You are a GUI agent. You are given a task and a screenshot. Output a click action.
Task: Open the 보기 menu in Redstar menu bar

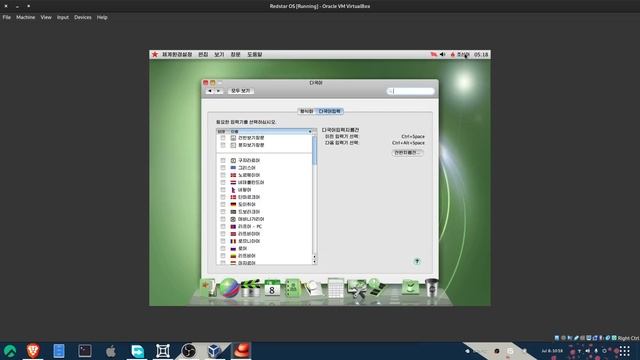(x=219, y=54)
